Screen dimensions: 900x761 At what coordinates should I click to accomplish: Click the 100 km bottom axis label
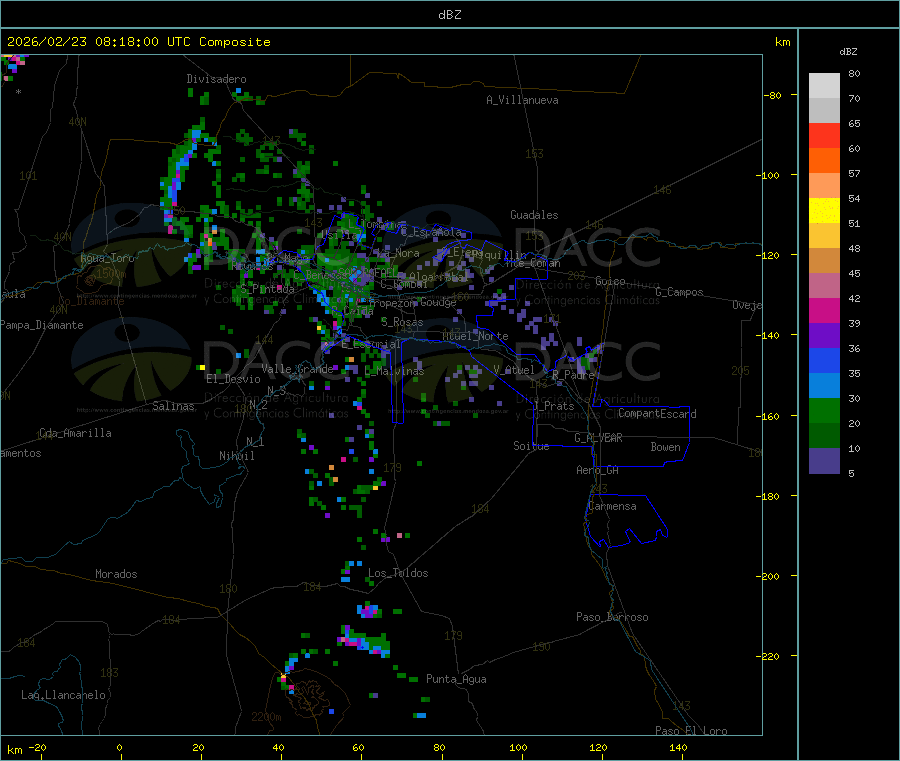tap(518, 748)
